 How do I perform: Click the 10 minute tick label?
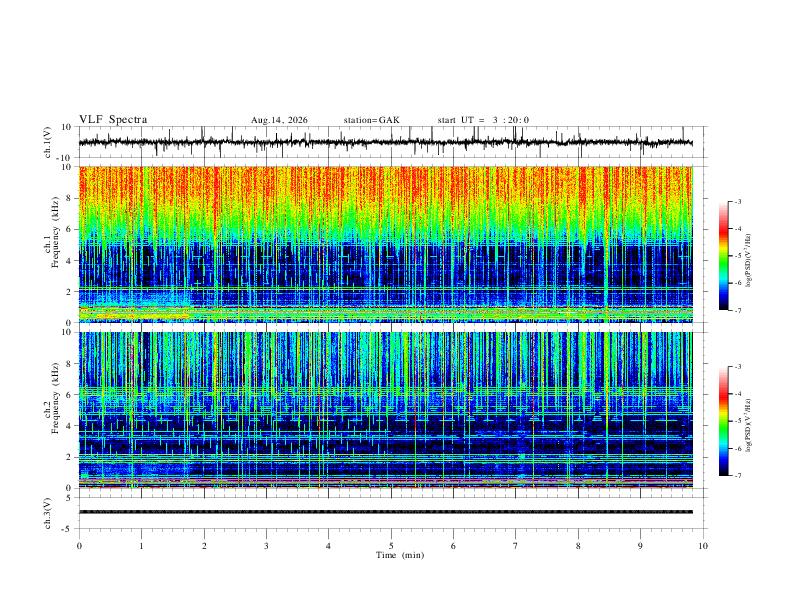tap(703, 546)
